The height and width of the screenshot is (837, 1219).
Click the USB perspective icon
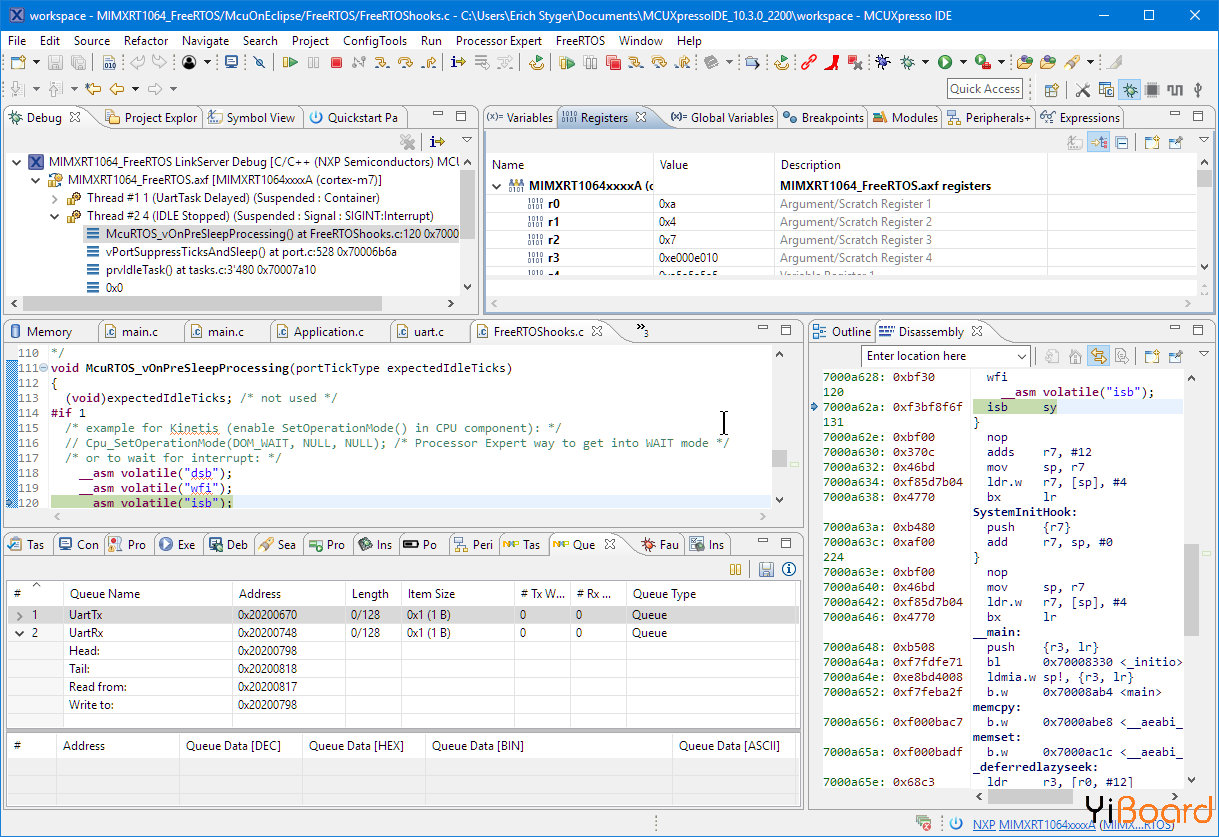click(x=1199, y=89)
